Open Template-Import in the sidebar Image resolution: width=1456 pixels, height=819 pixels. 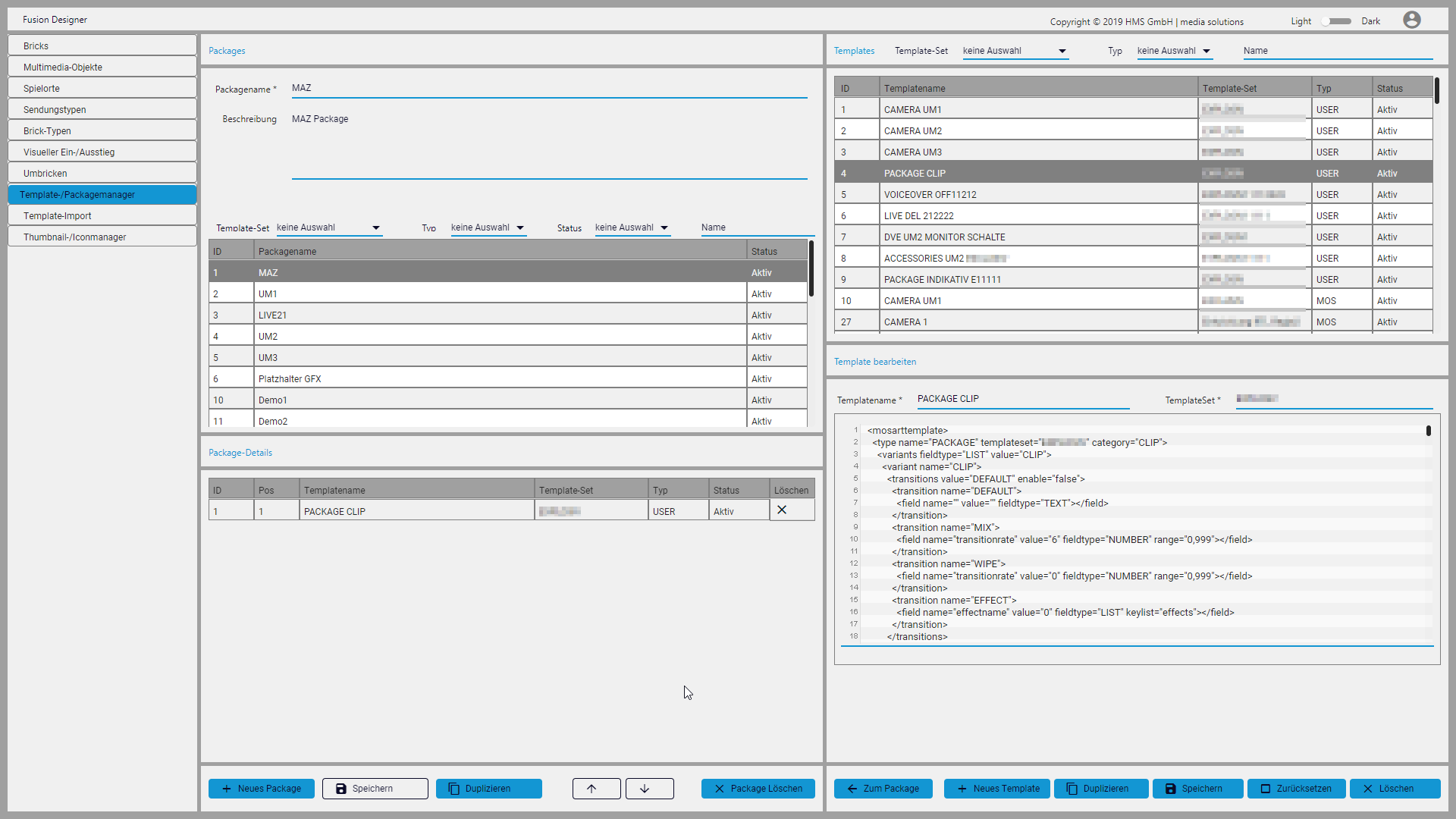[102, 216]
